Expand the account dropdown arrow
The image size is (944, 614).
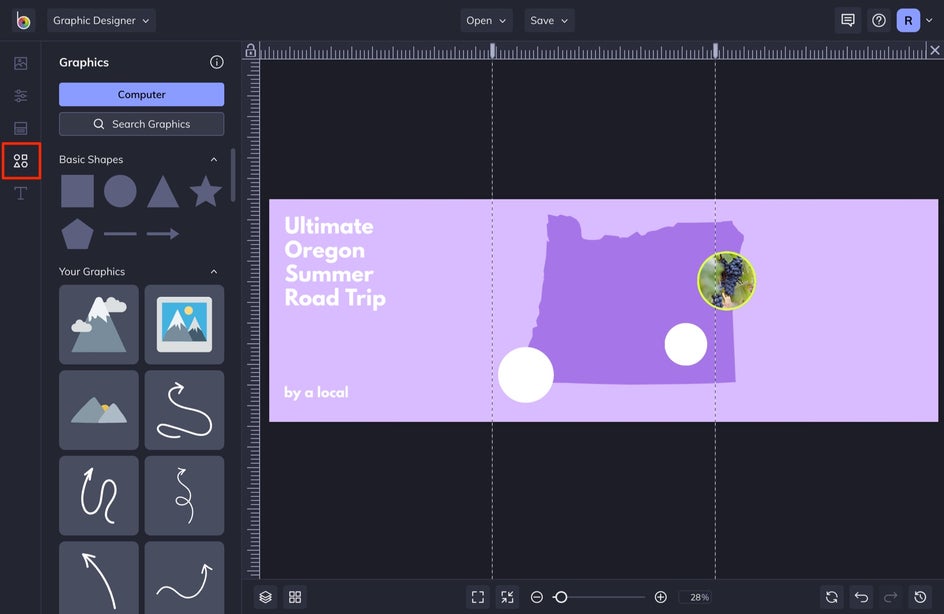[930, 20]
